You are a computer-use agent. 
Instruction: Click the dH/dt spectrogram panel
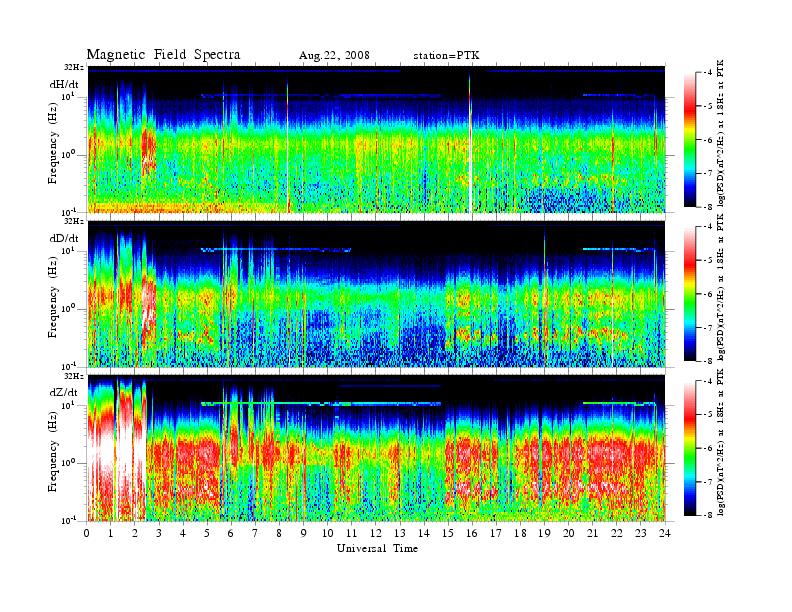[x=376, y=139]
